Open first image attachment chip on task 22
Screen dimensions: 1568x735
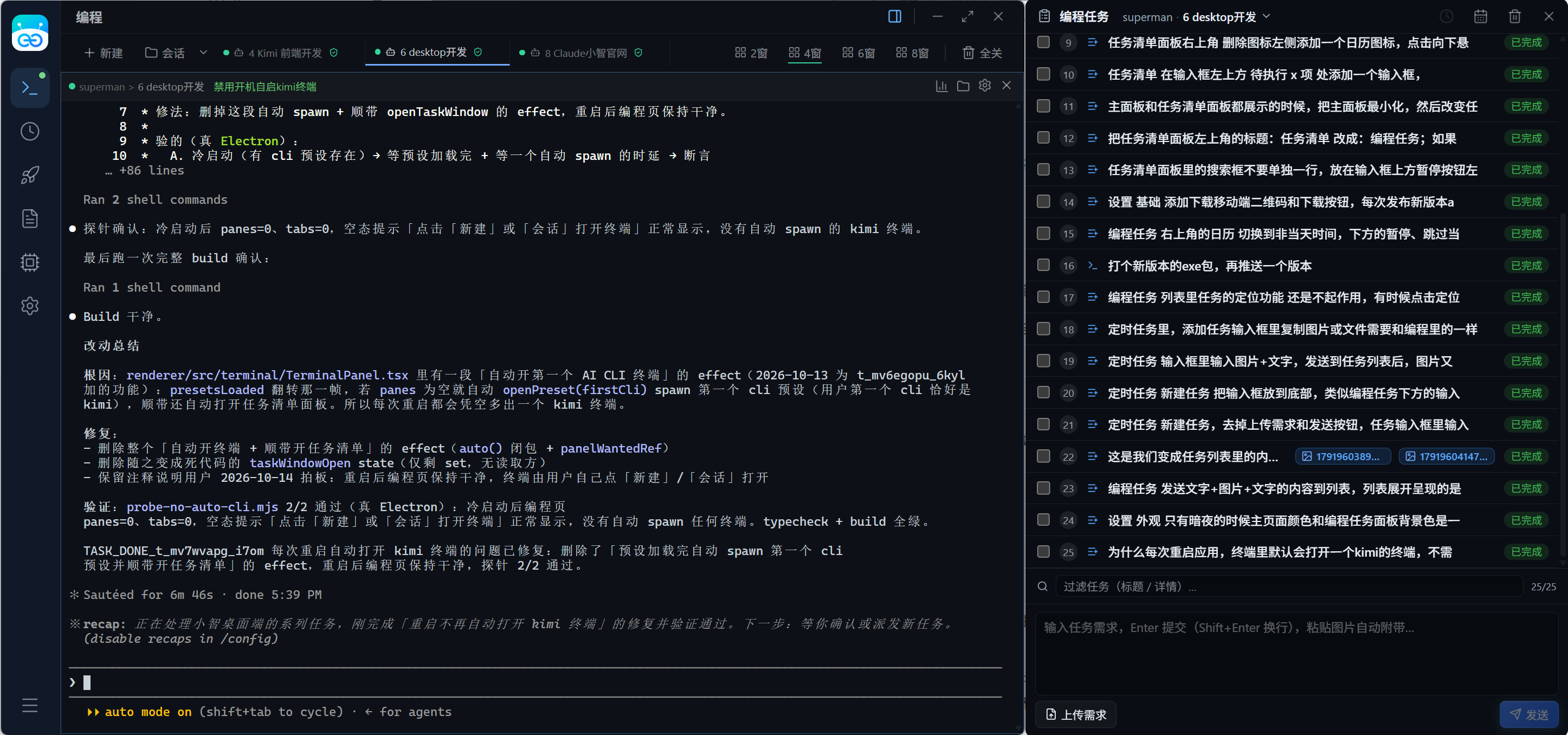point(1342,457)
